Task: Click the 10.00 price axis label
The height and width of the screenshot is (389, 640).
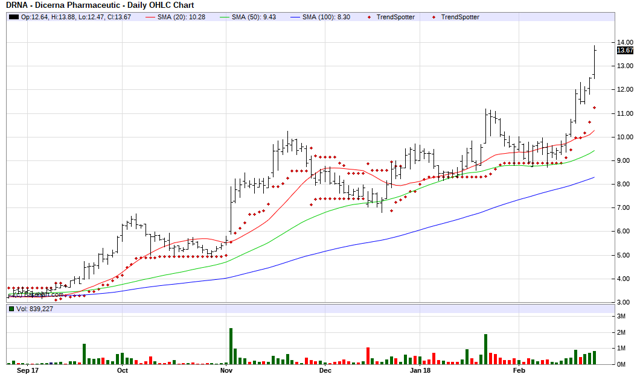Action: point(625,137)
